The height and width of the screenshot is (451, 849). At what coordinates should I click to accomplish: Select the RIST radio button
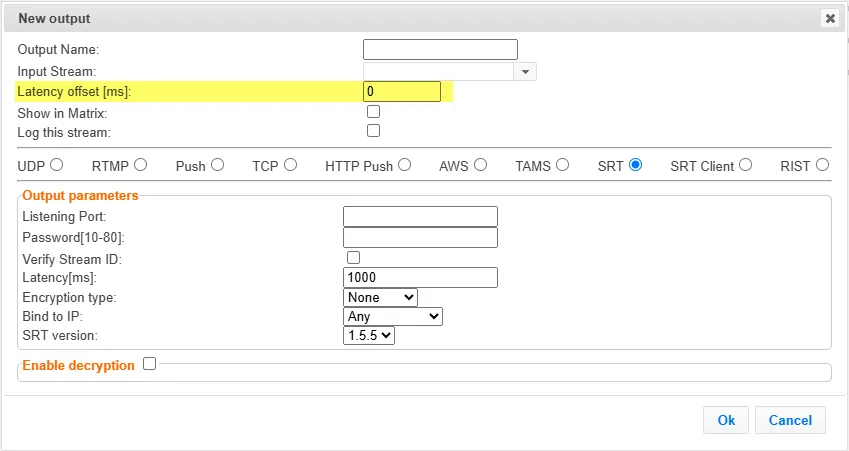point(822,165)
